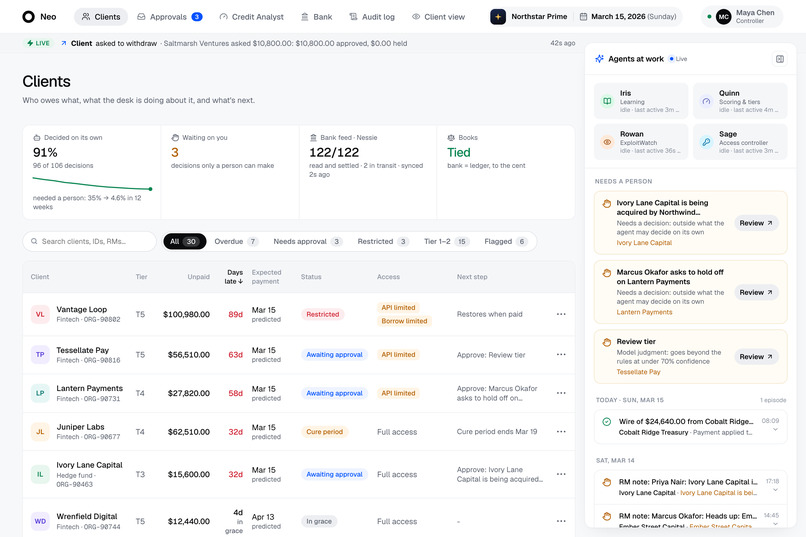Click the IL client avatar
This screenshot has width=806, height=537.
[40, 474]
